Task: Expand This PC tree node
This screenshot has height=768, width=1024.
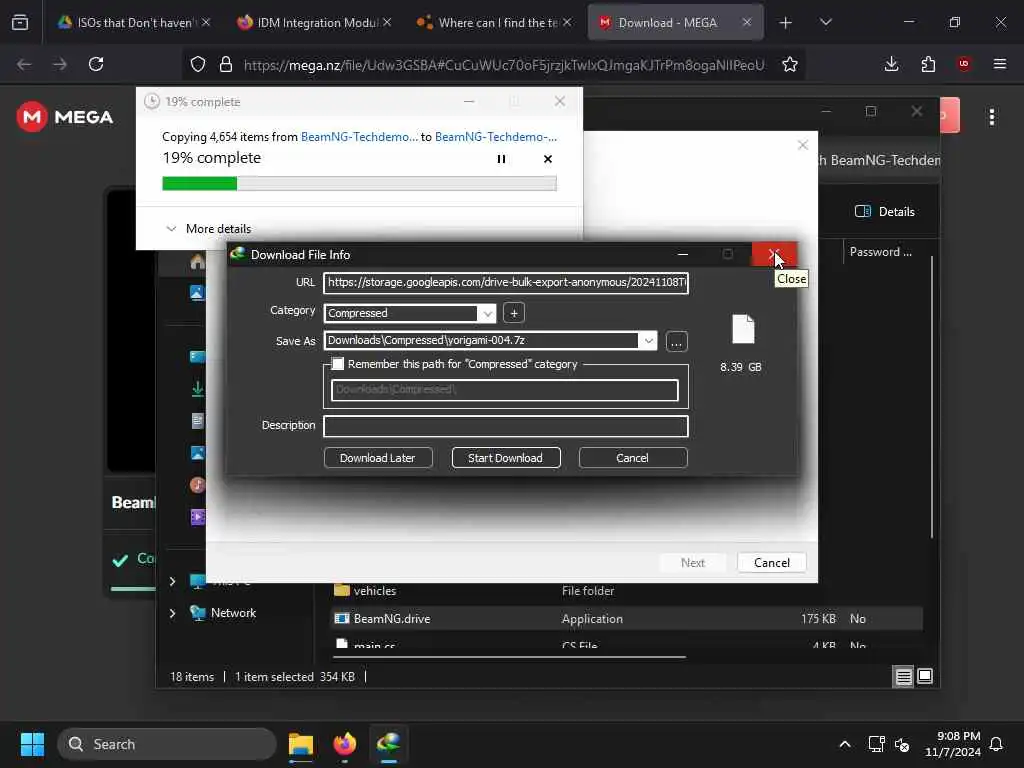Action: pos(172,581)
